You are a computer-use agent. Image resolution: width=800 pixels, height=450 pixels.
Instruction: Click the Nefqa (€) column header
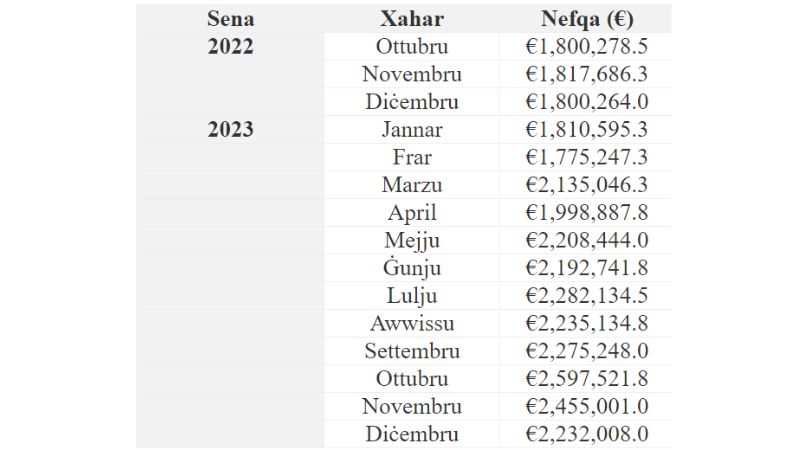[585, 19]
